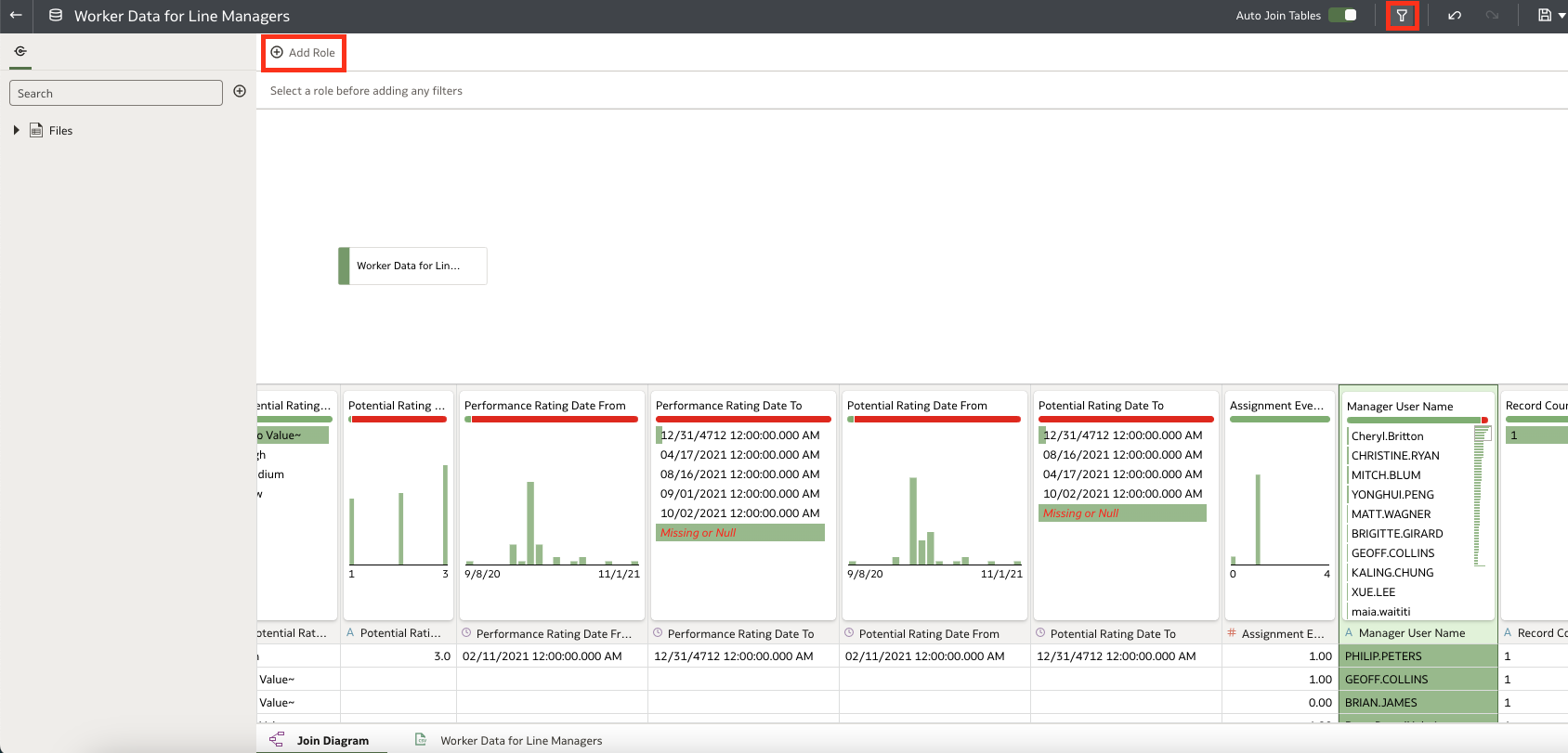This screenshot has height=753, width=1568.
Task: Click the plus icon beside Search
Action: (240, 91)
